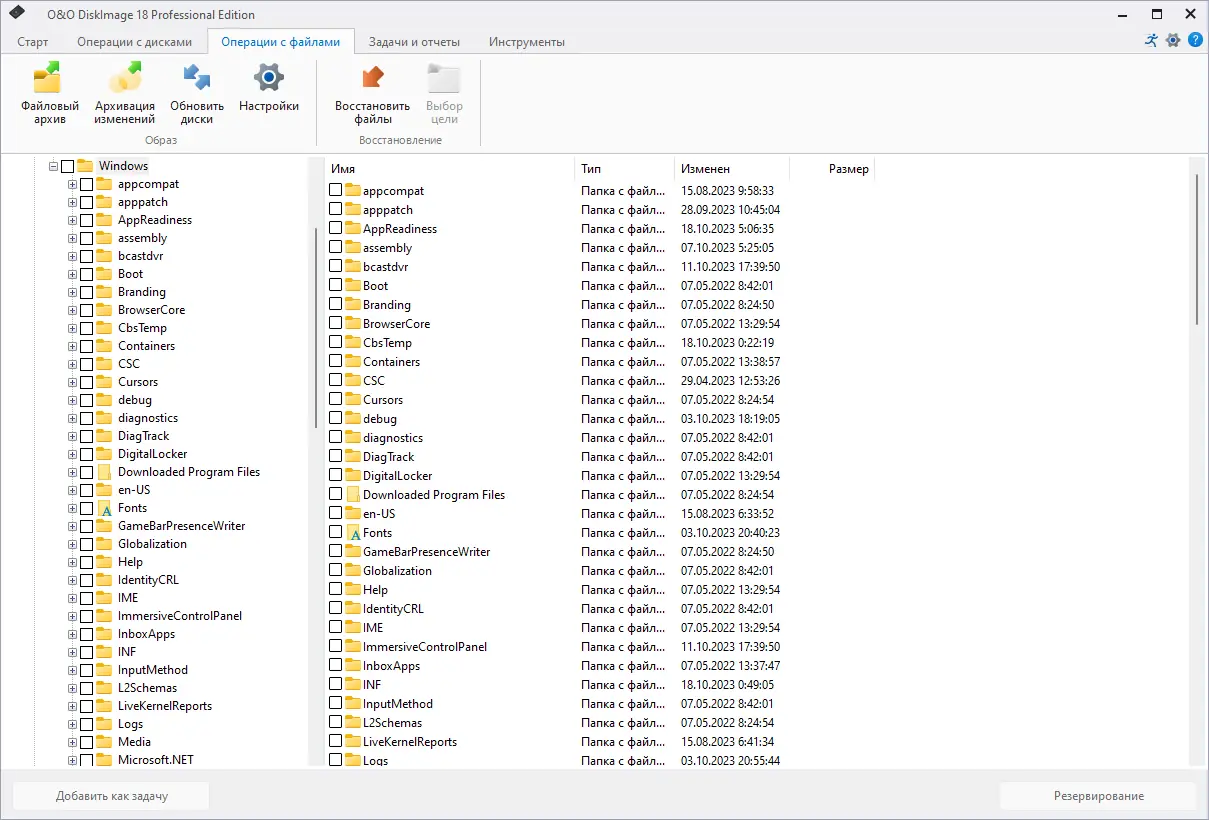This screenshot has height=820, width=1209.
Task: Select IdentityCRL item in folder tree
Action: [x=148, y=580]
